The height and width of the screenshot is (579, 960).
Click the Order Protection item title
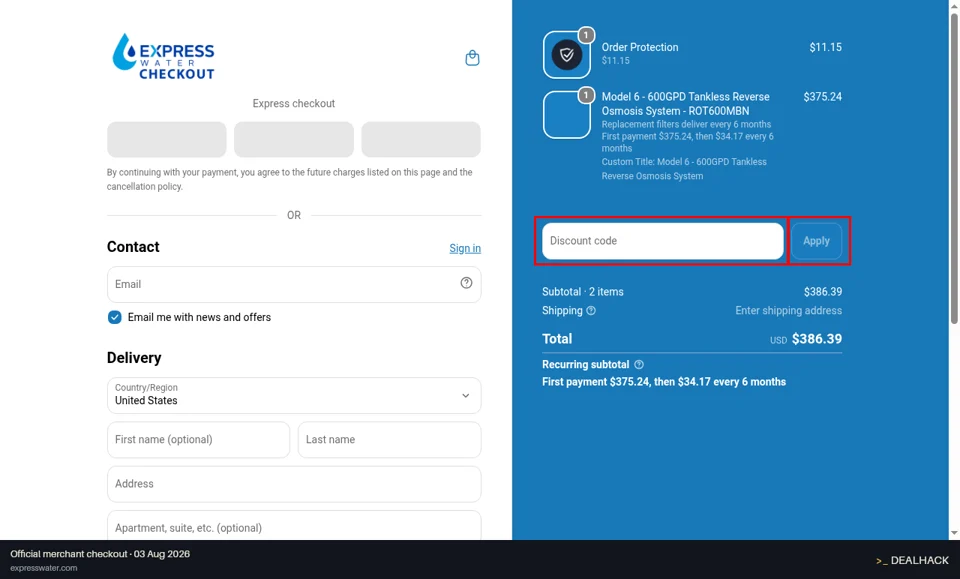(640, 47)
